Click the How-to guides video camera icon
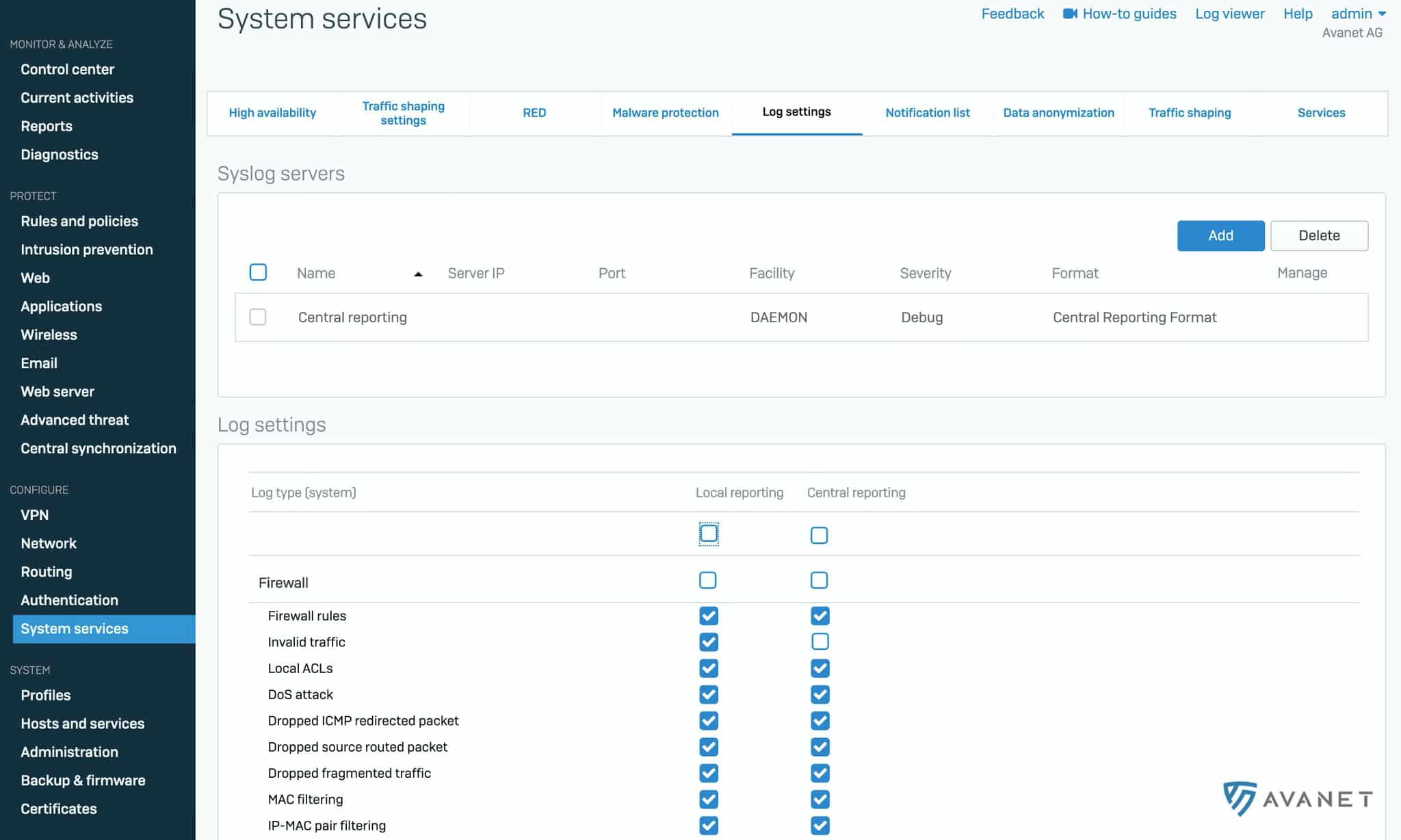 click(1070, 14)
